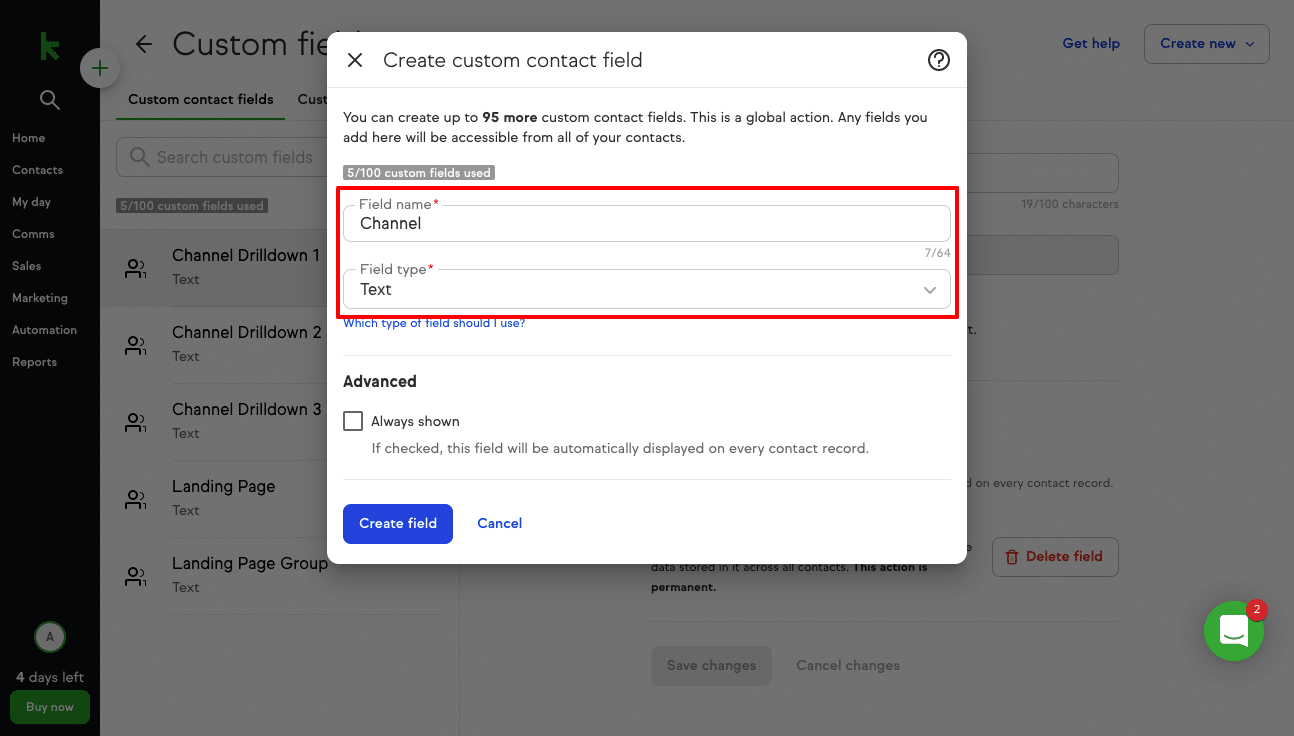Expand the Field type dropdown
1294x736 pixels.
point(647,289)
